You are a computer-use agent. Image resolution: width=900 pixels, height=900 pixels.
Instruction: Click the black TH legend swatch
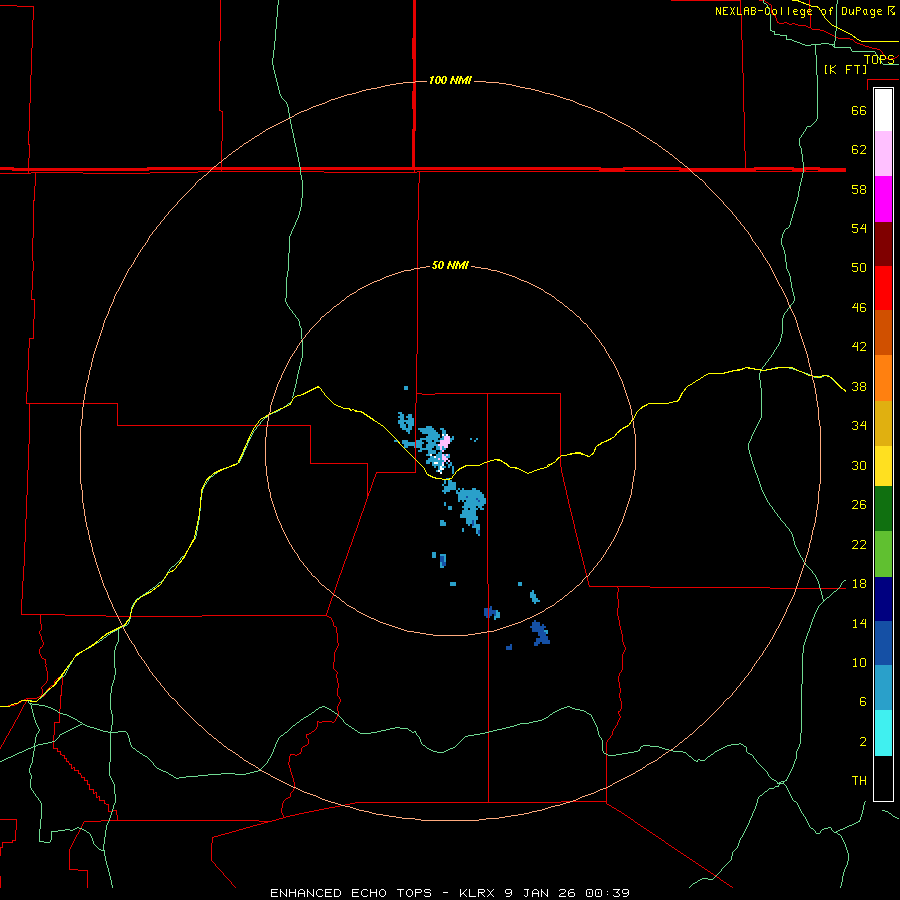[883, 778]
